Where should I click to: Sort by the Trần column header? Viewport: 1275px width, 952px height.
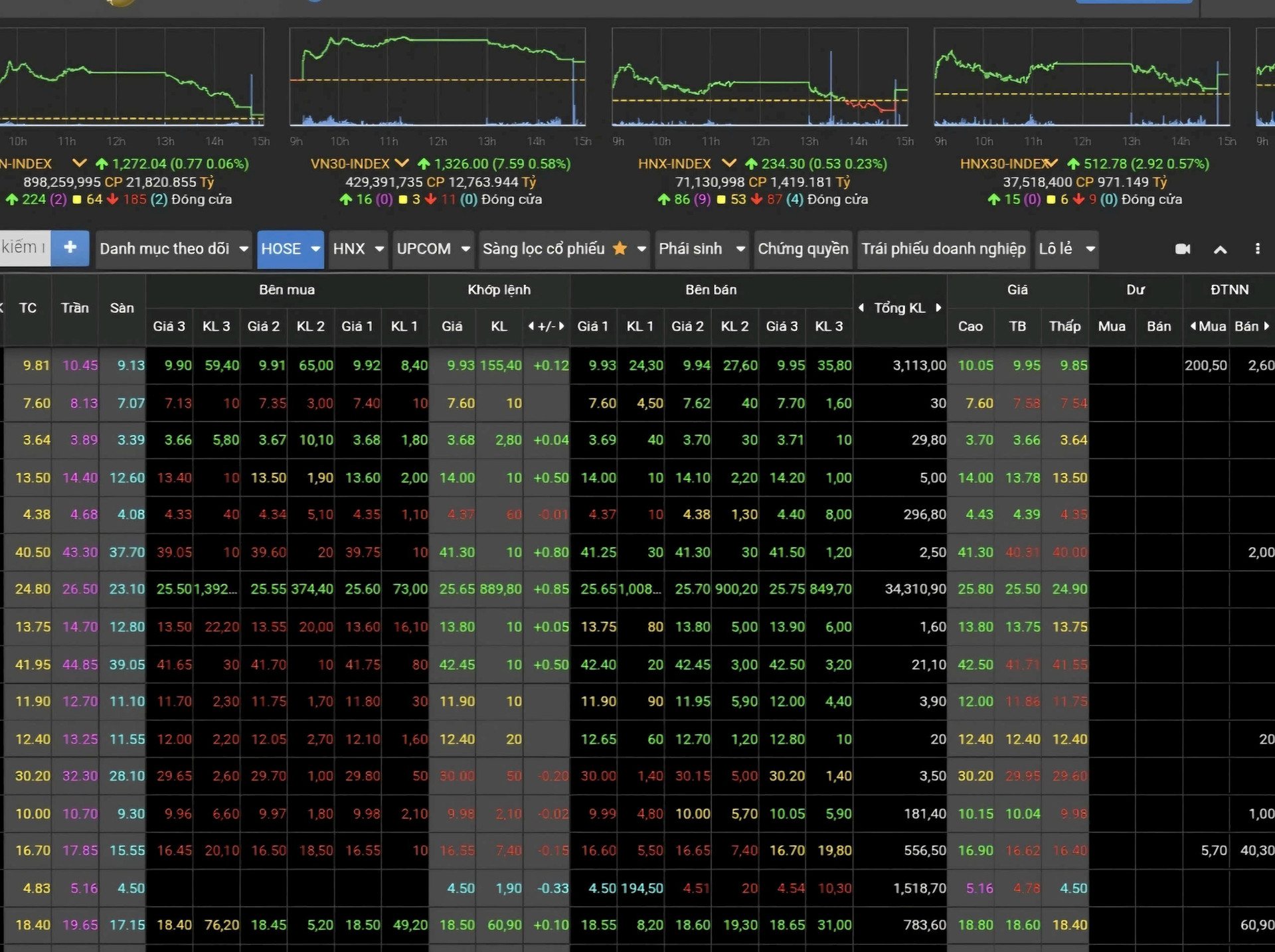(75, 308)
